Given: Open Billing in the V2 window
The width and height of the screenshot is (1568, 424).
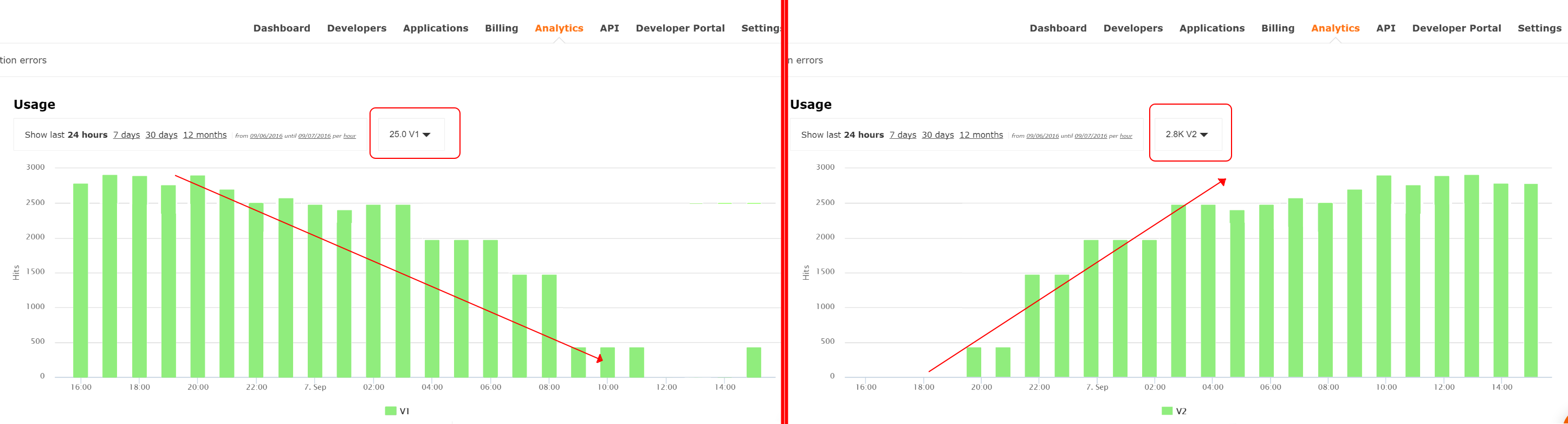Looking at the screenshot, I should click(1277, 28).
